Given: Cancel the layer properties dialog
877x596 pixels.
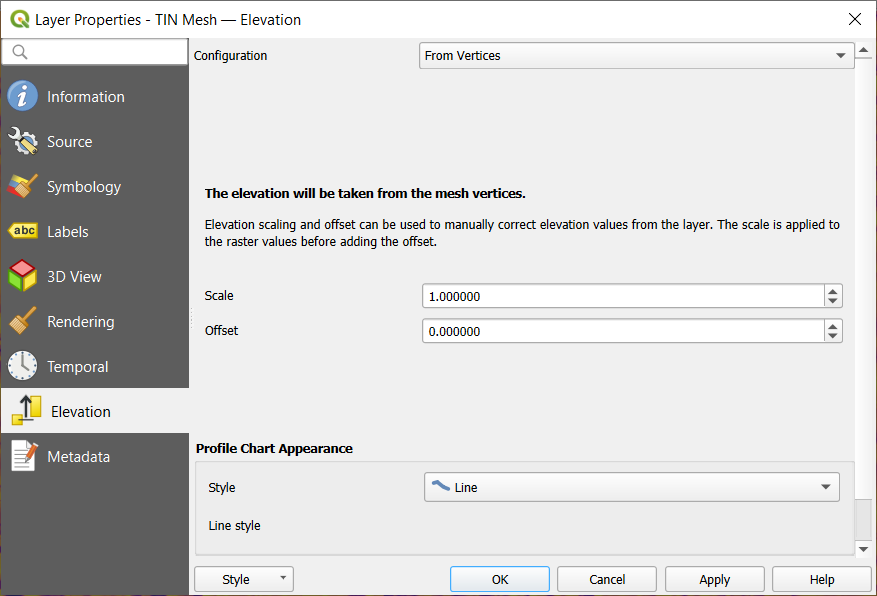Looking at the screenshot, I should click(607, 578).
